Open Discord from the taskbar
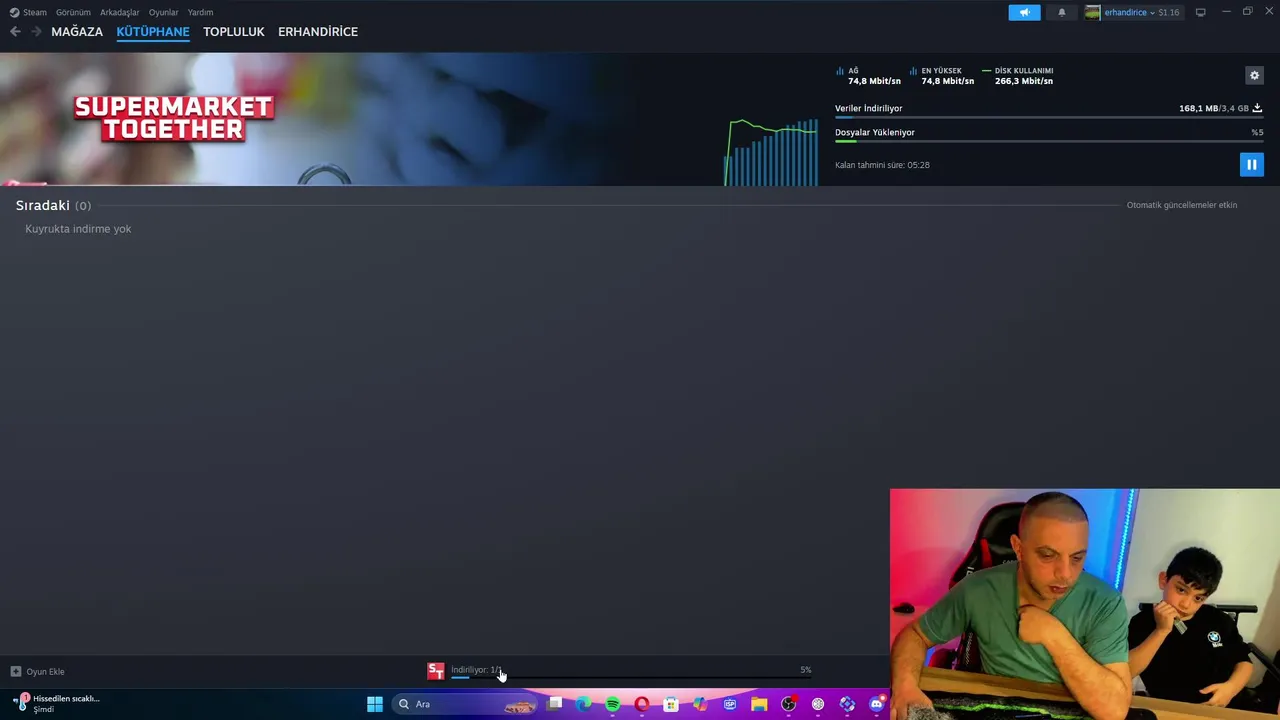 (x=877, y=704)
